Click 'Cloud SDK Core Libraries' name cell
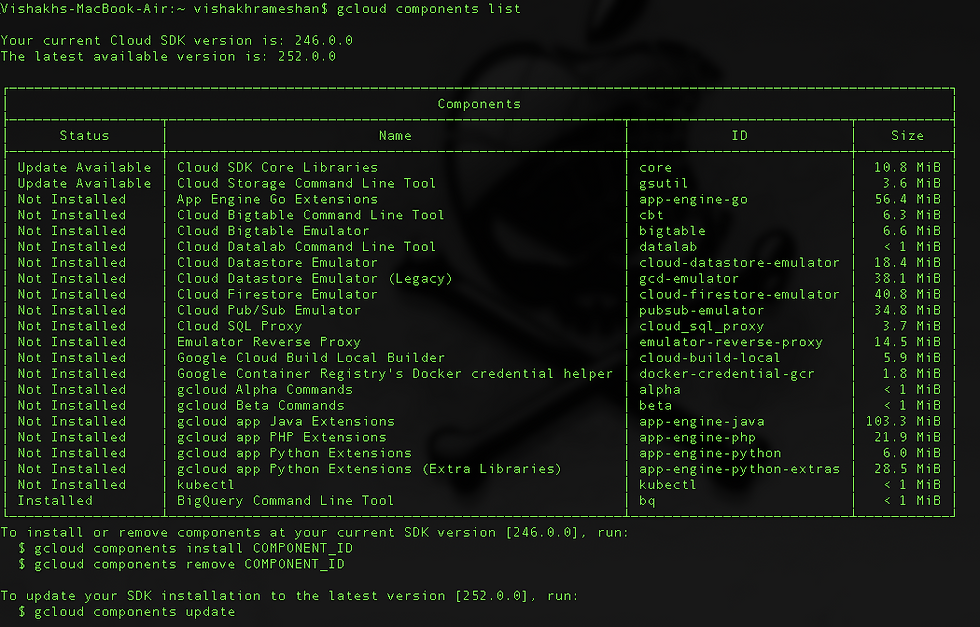Screen dimensions: 980x627 click(x=278, y=168)
